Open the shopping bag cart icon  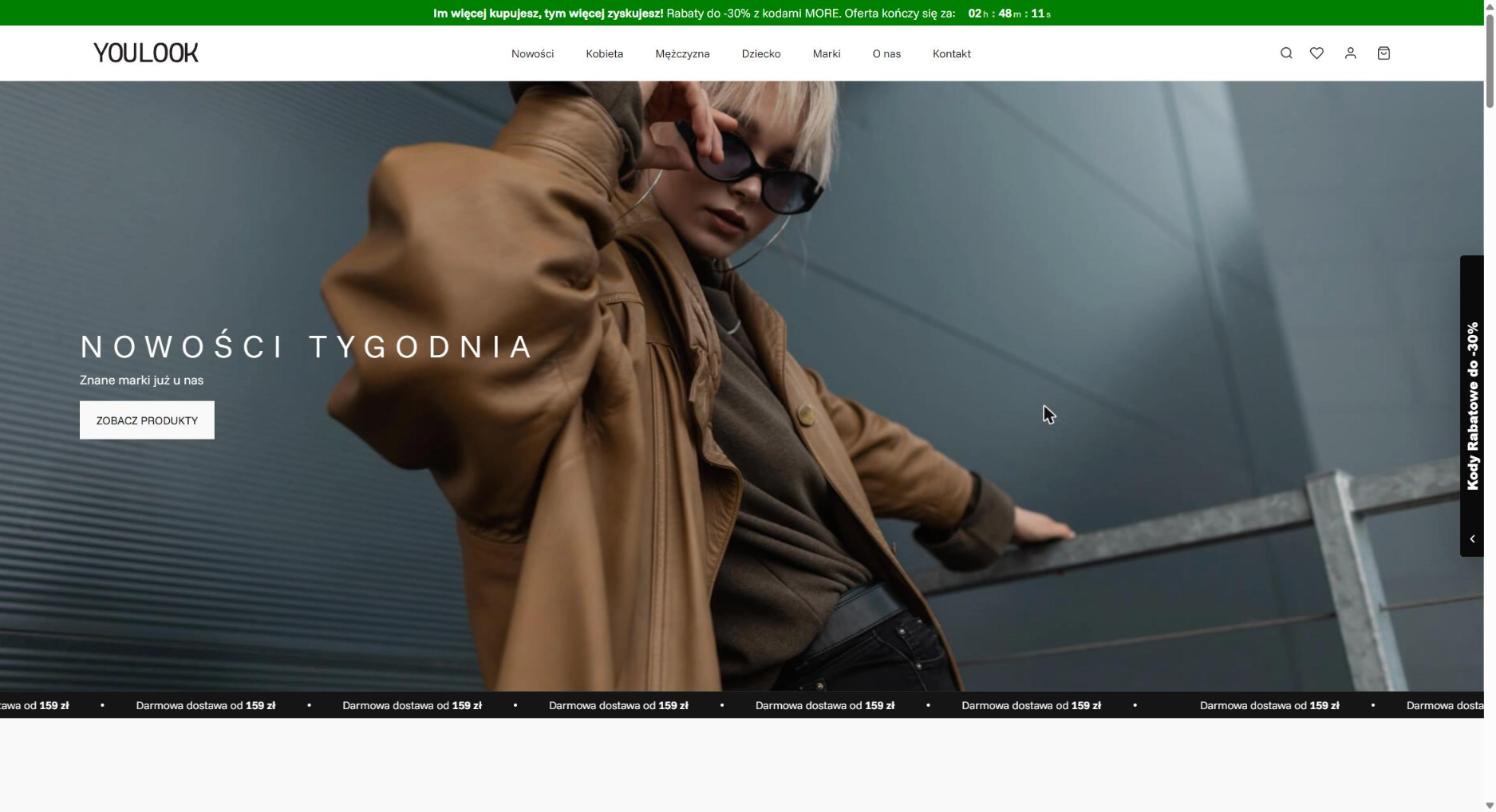tap(1384, 53)
